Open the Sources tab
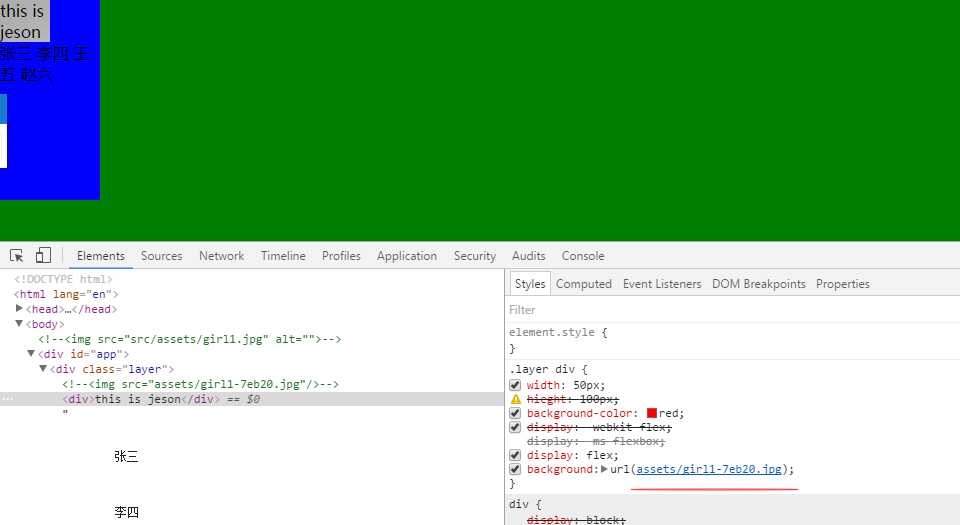The height and width of the screenshot is (525, 960). pyautogui.click(x=162, y=256)
